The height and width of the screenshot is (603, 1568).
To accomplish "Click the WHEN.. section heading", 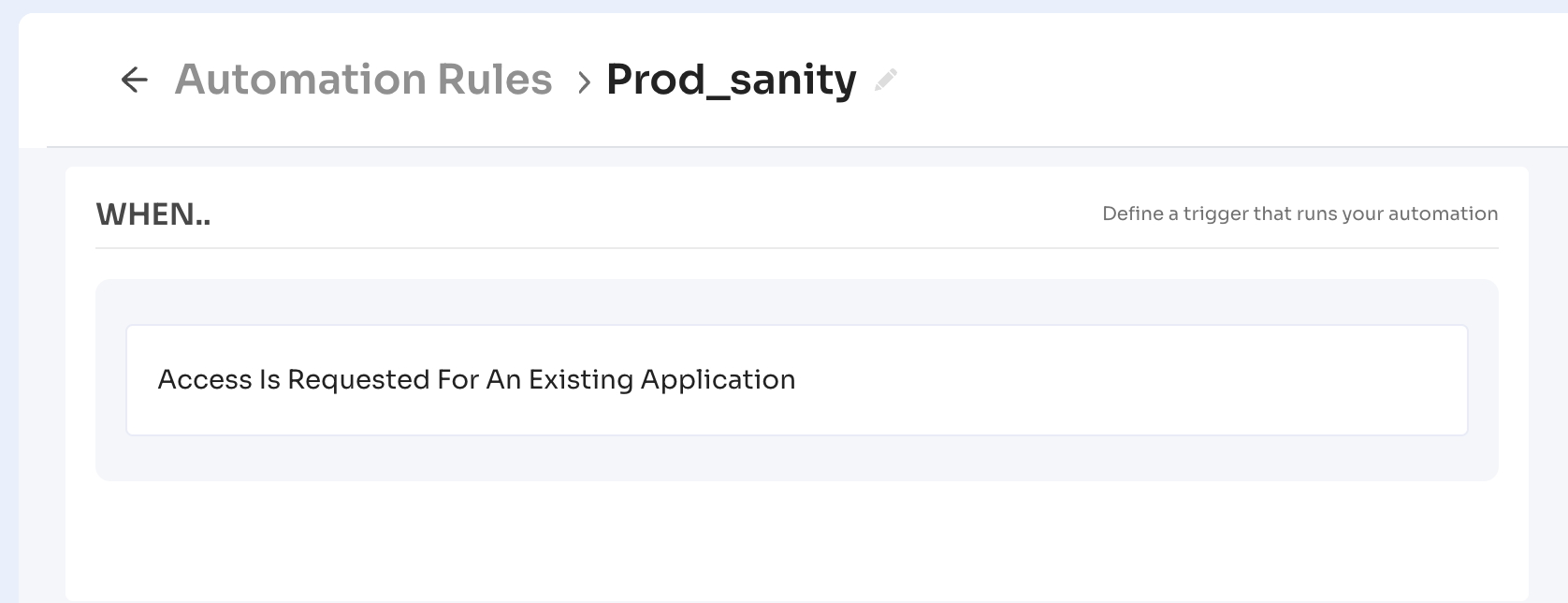I will pyautogui.click(x=153, y=214).
